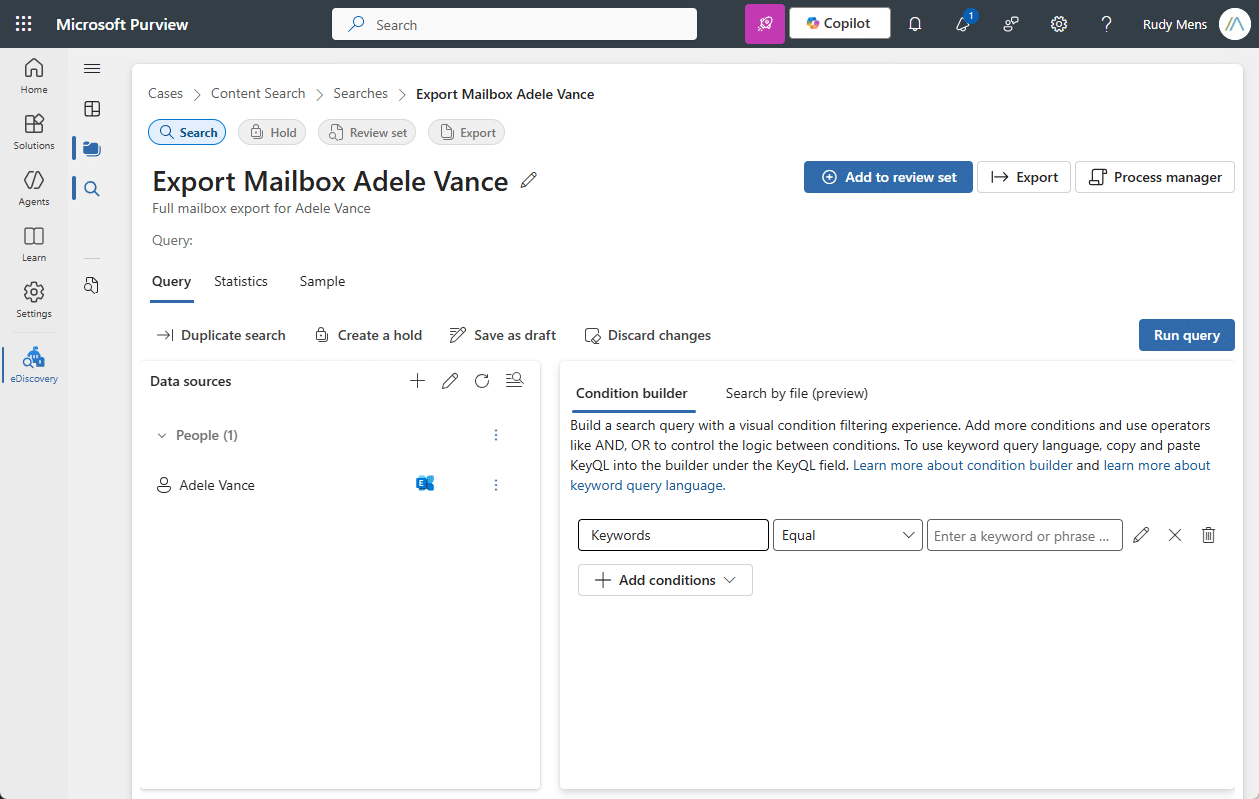The width and height of the screenshot is (1259, 799).
Task: Refresh the data sources list
Action: coord(482,381)
